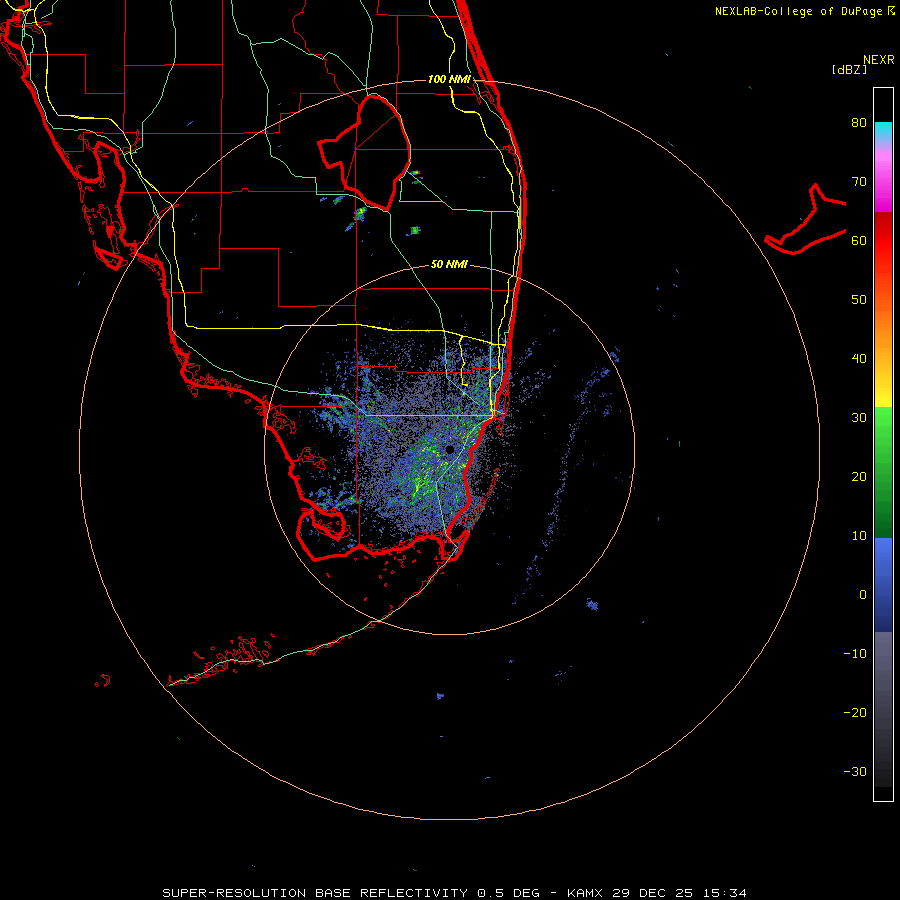The height and width of the screenshot is (900, 900).
Task: Click inside the Lake Okeechobee outline
Action: [373, 155]
